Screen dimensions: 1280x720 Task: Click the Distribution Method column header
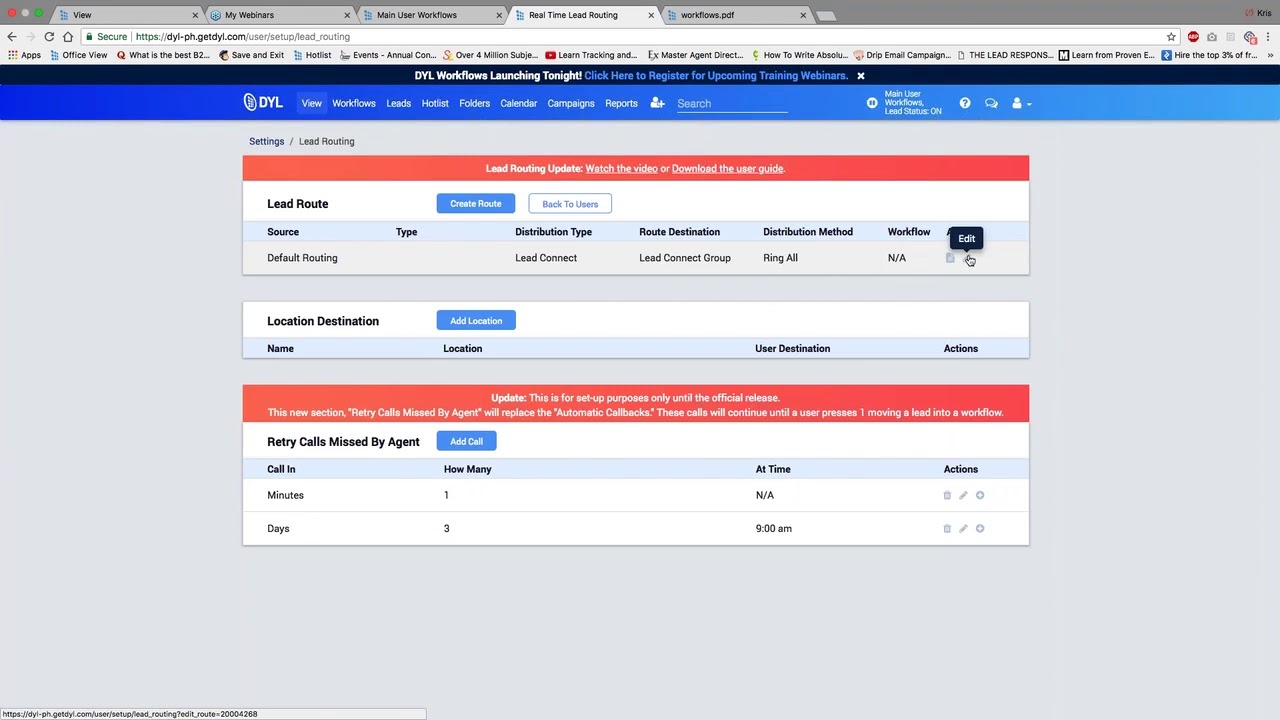click(x=808, y=232)
